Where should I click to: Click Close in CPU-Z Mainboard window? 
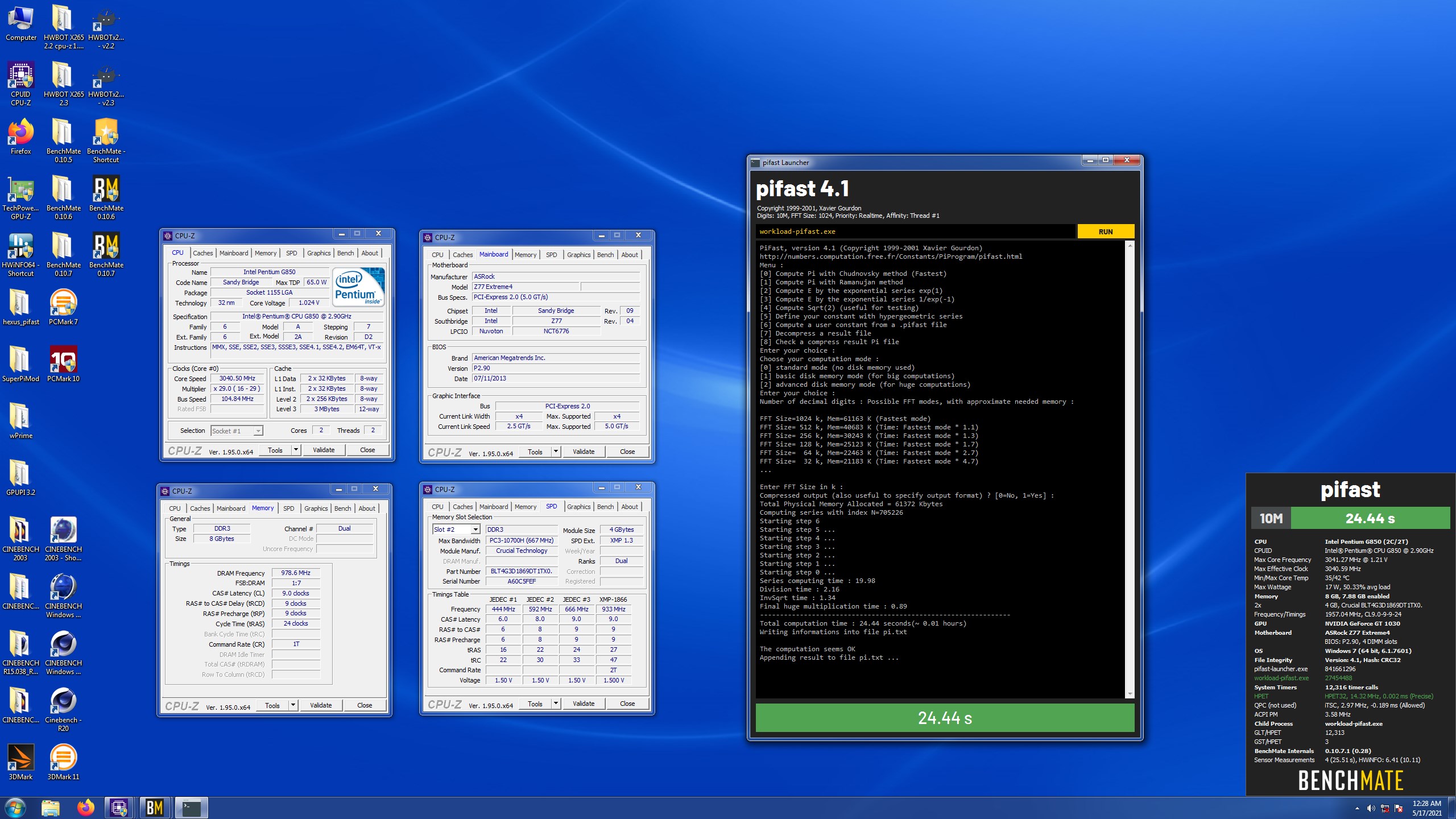point(627,452)
